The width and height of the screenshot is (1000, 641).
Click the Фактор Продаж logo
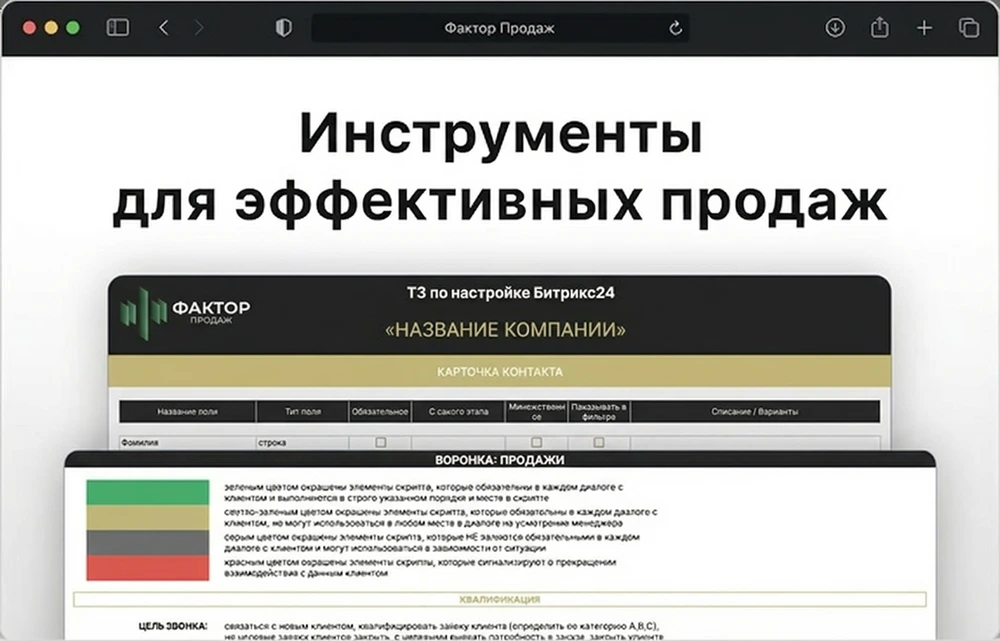pyautogui.click(x=184, y=311)
